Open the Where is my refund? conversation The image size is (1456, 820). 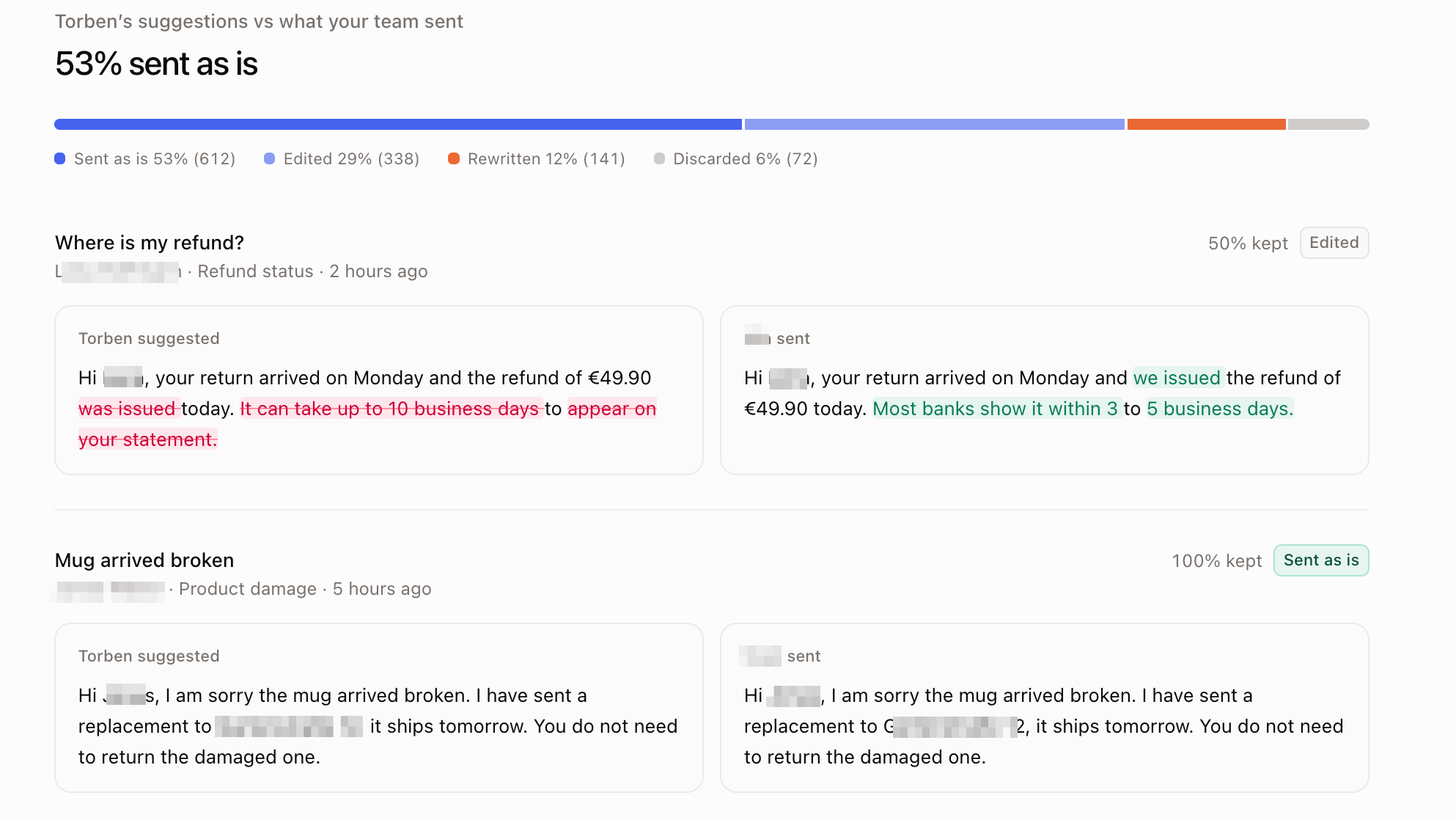150,243
